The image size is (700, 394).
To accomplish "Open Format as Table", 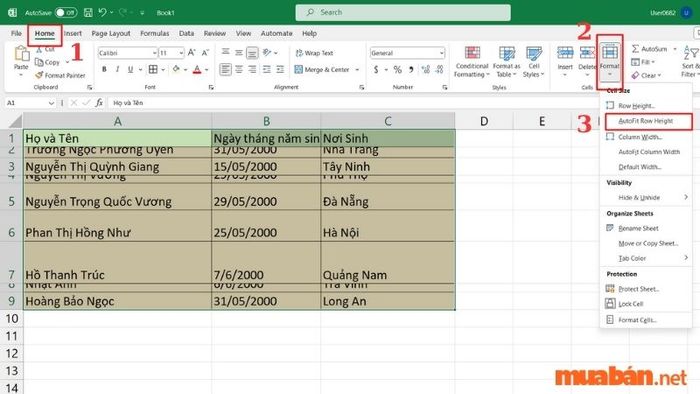I will point(506,62).
